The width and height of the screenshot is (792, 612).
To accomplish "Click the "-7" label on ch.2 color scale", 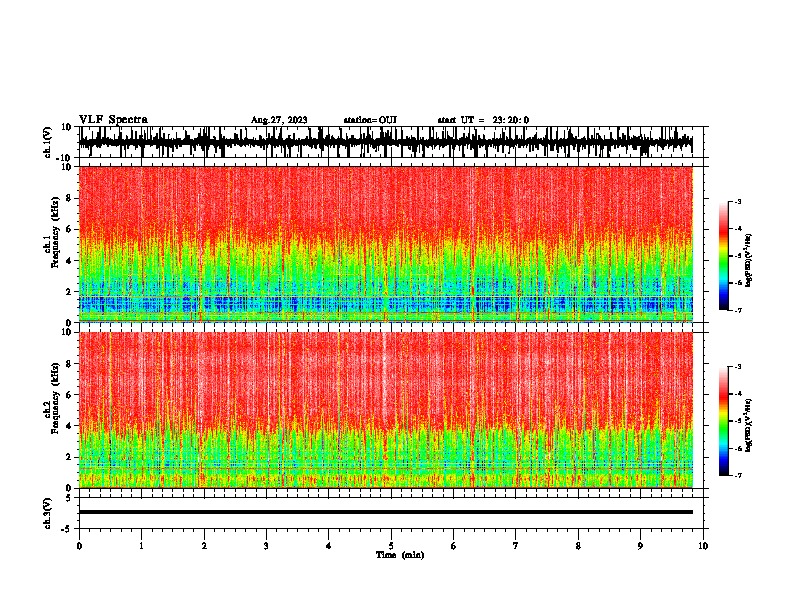I will coord(737,475).
